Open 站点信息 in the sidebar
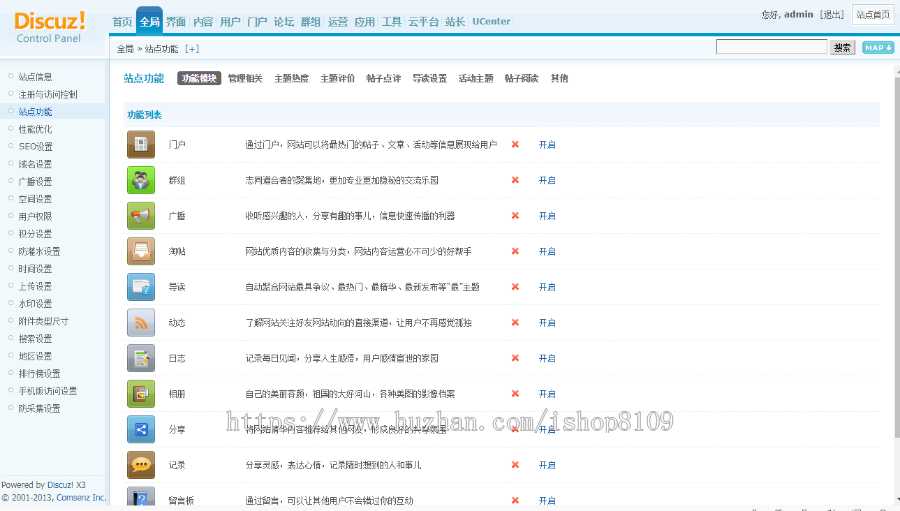This screenshot has width=900, height=511. pos(35,77)
